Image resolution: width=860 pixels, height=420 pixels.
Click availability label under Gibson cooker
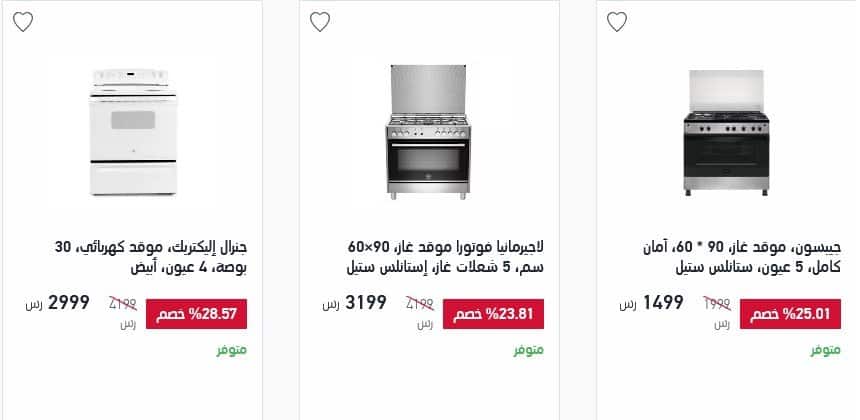pos(825,350)
